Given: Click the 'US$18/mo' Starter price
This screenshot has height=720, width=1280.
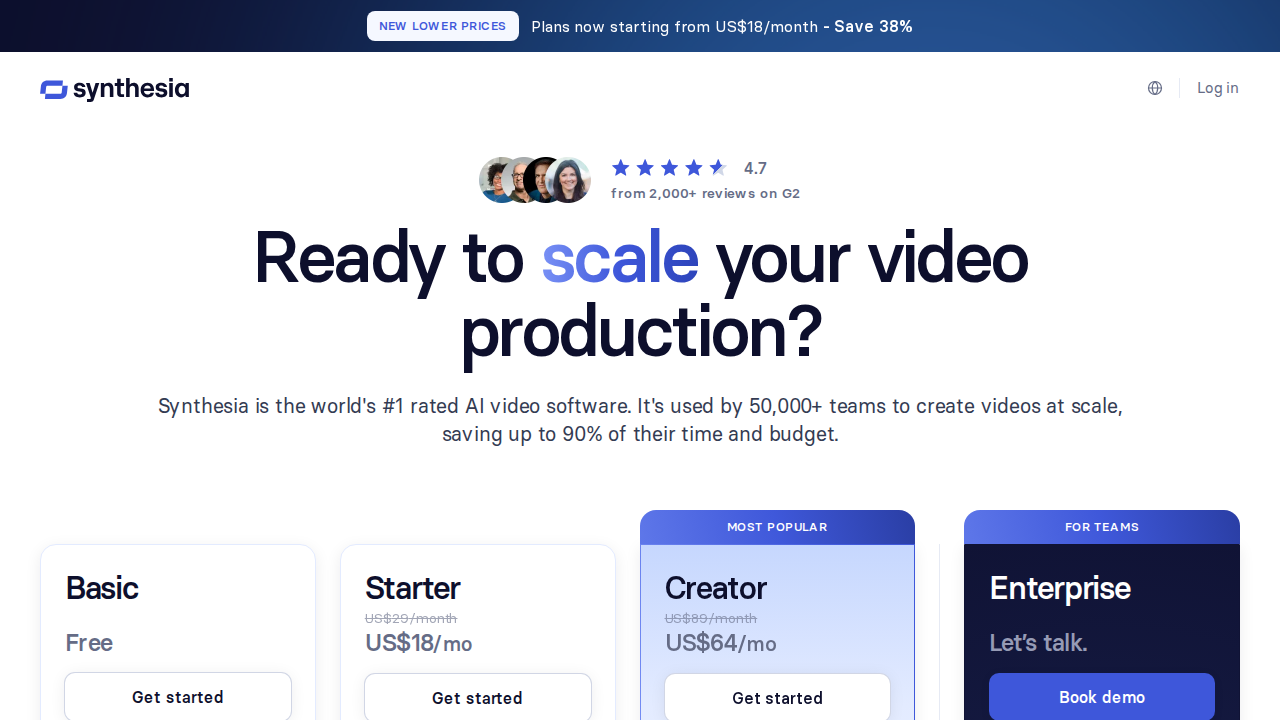Looking at the screenshot, I should tap(419, 643).
